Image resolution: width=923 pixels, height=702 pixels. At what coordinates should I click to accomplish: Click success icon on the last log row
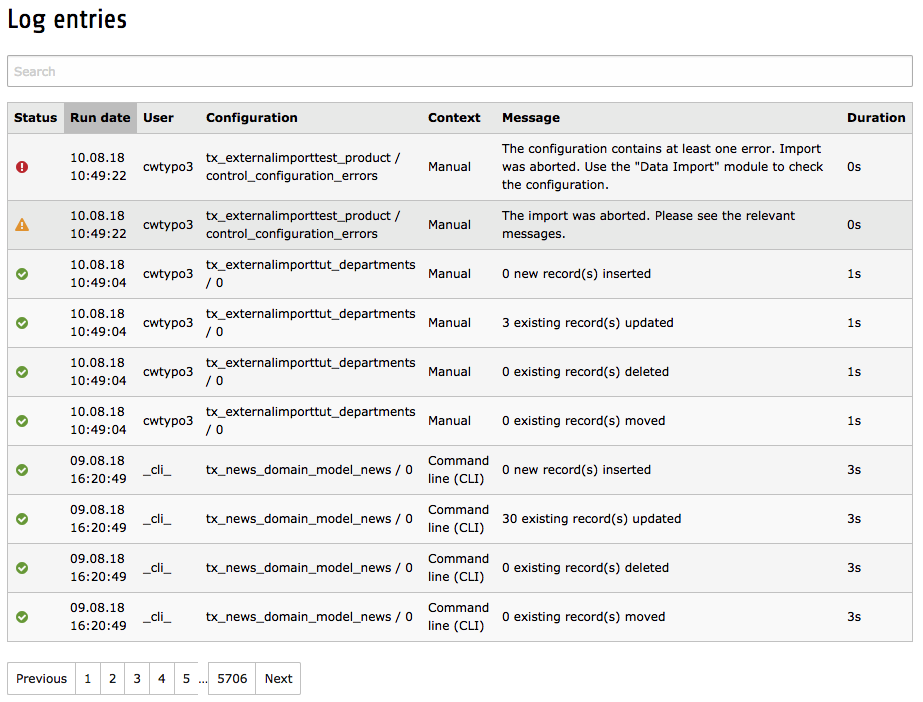click(22, 616)
